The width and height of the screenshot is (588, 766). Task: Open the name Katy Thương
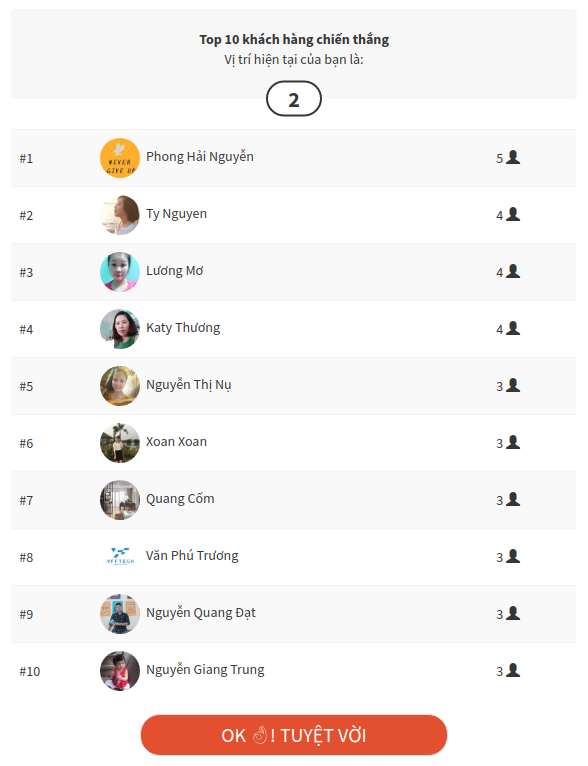coord(183,328)
